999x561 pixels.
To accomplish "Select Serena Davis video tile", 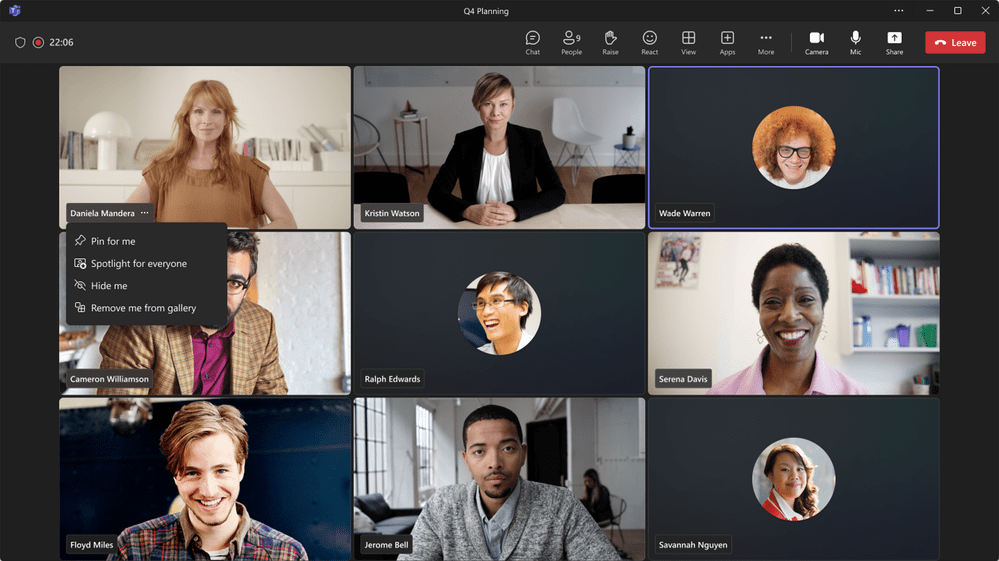I will tap(793, 313).
